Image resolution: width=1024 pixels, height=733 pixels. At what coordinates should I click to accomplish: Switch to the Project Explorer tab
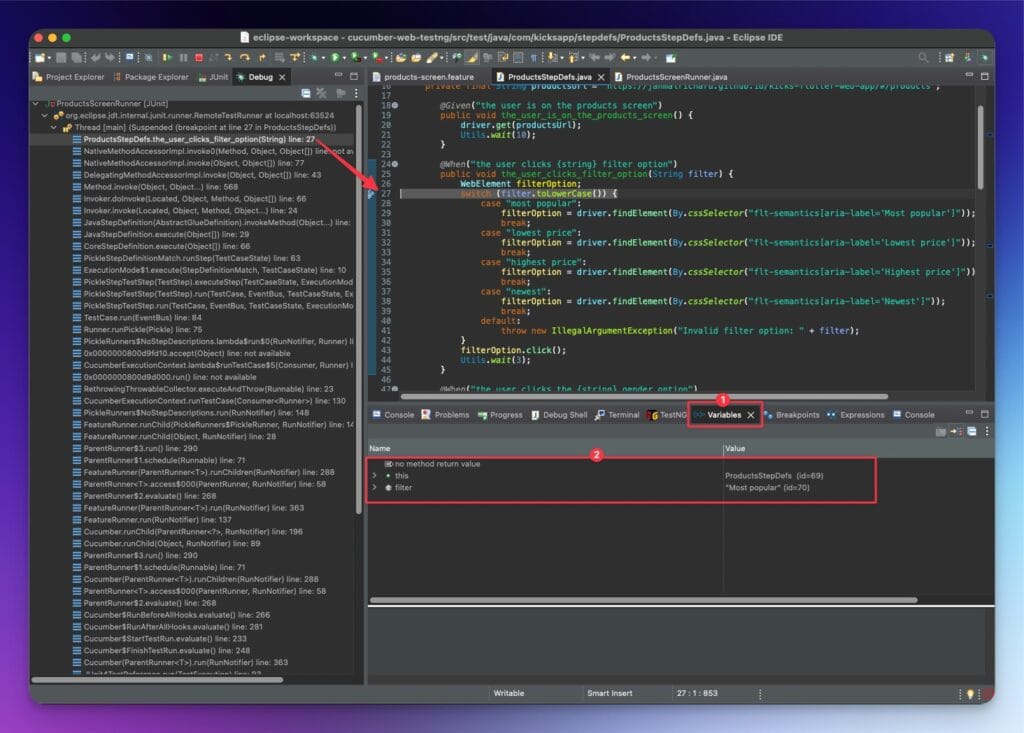click(x=68, y=76)
